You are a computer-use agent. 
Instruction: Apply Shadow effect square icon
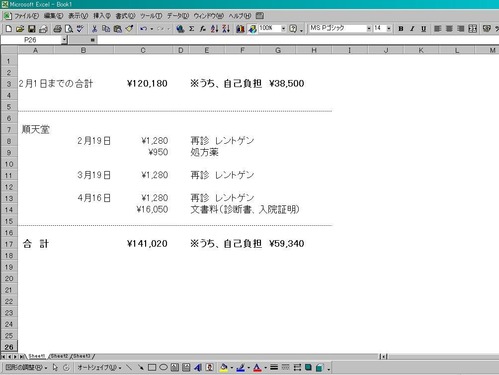pyautogui.click(x=308, y=368)
